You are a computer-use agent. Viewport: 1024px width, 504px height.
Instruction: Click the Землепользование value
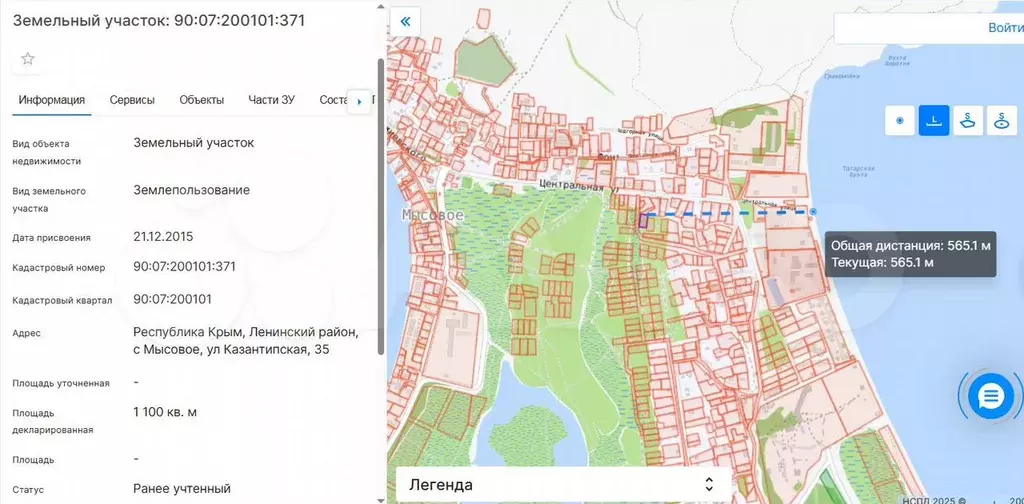[x=191, y=190]
